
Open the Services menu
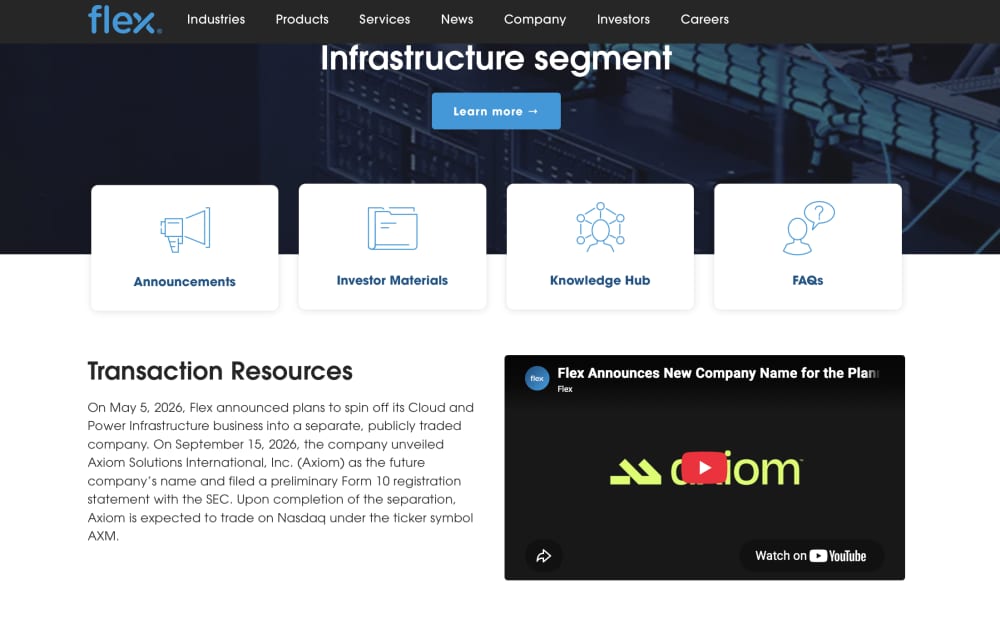click(385, 19)
